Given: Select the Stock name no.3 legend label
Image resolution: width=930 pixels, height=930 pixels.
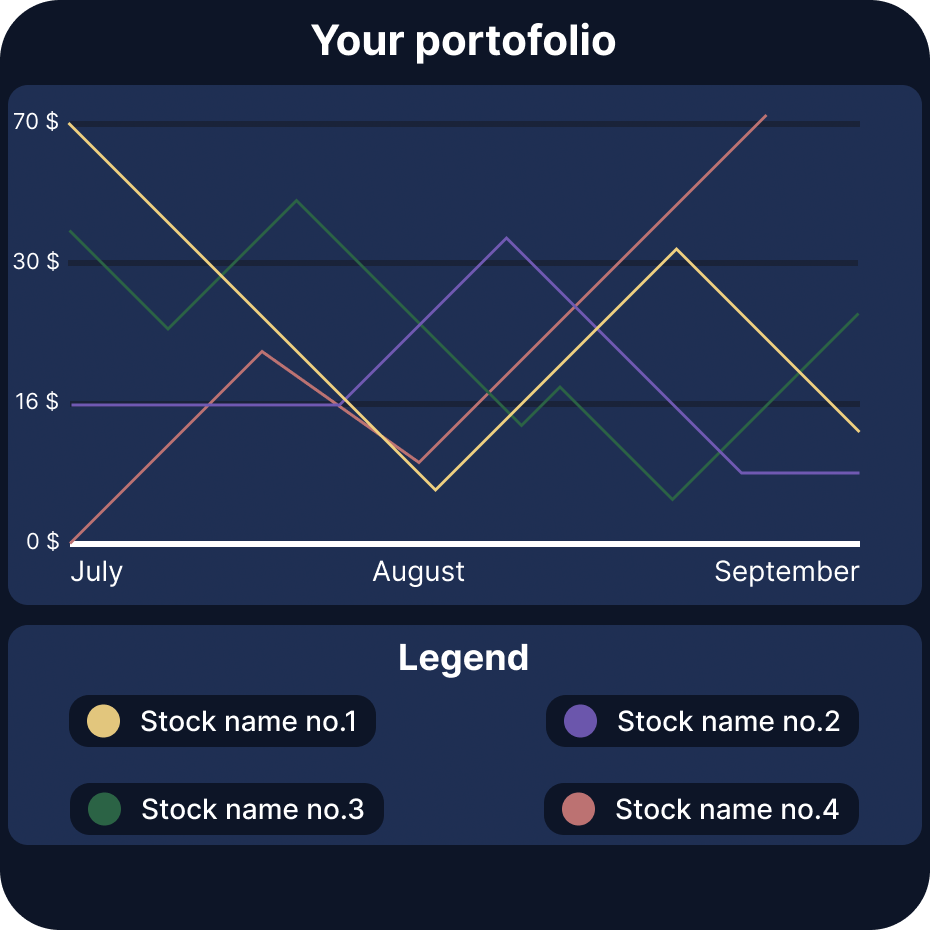Looking at the screenshot, I should coord(252,809).
